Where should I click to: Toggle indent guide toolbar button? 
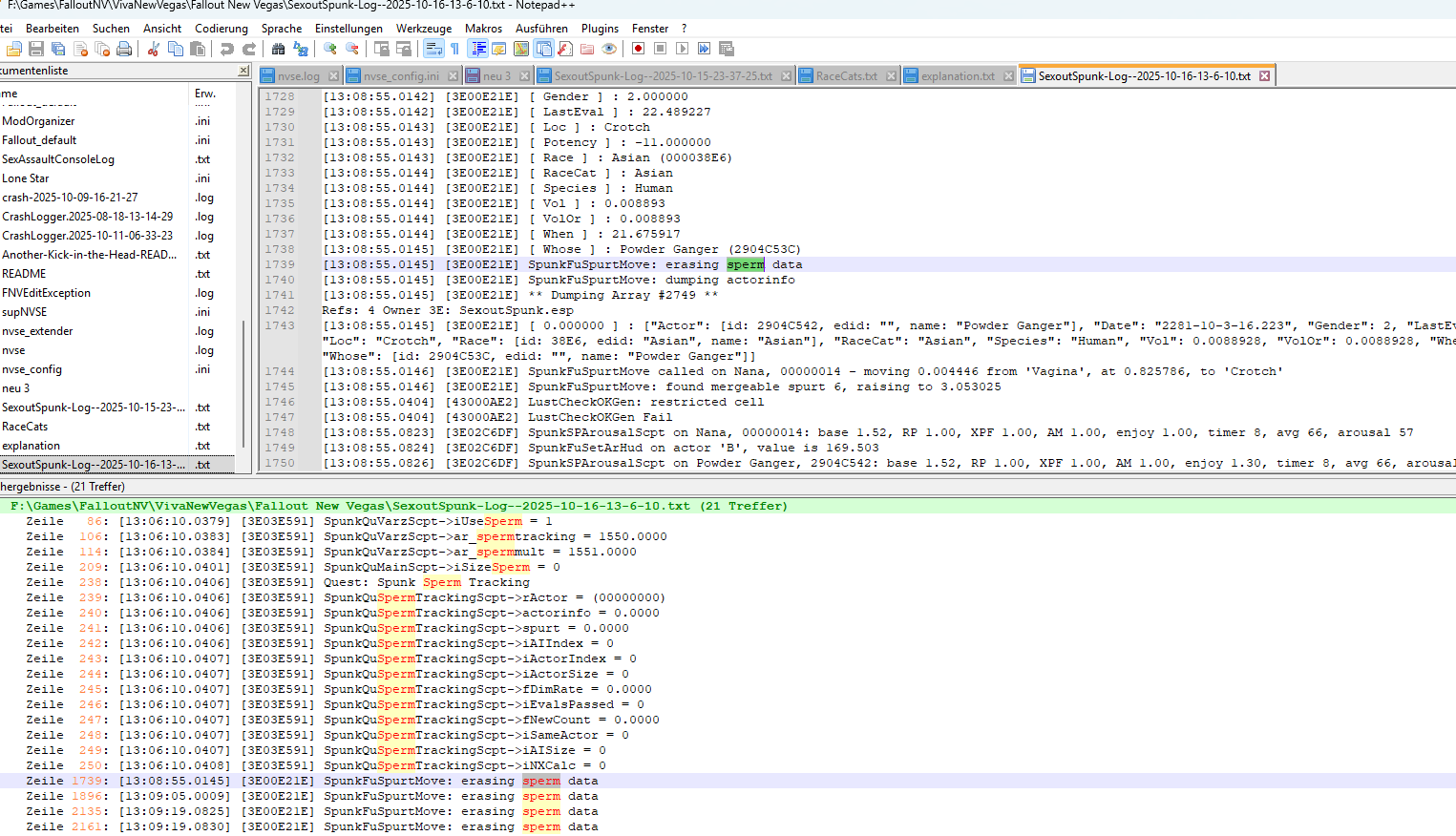click(477, 49)
